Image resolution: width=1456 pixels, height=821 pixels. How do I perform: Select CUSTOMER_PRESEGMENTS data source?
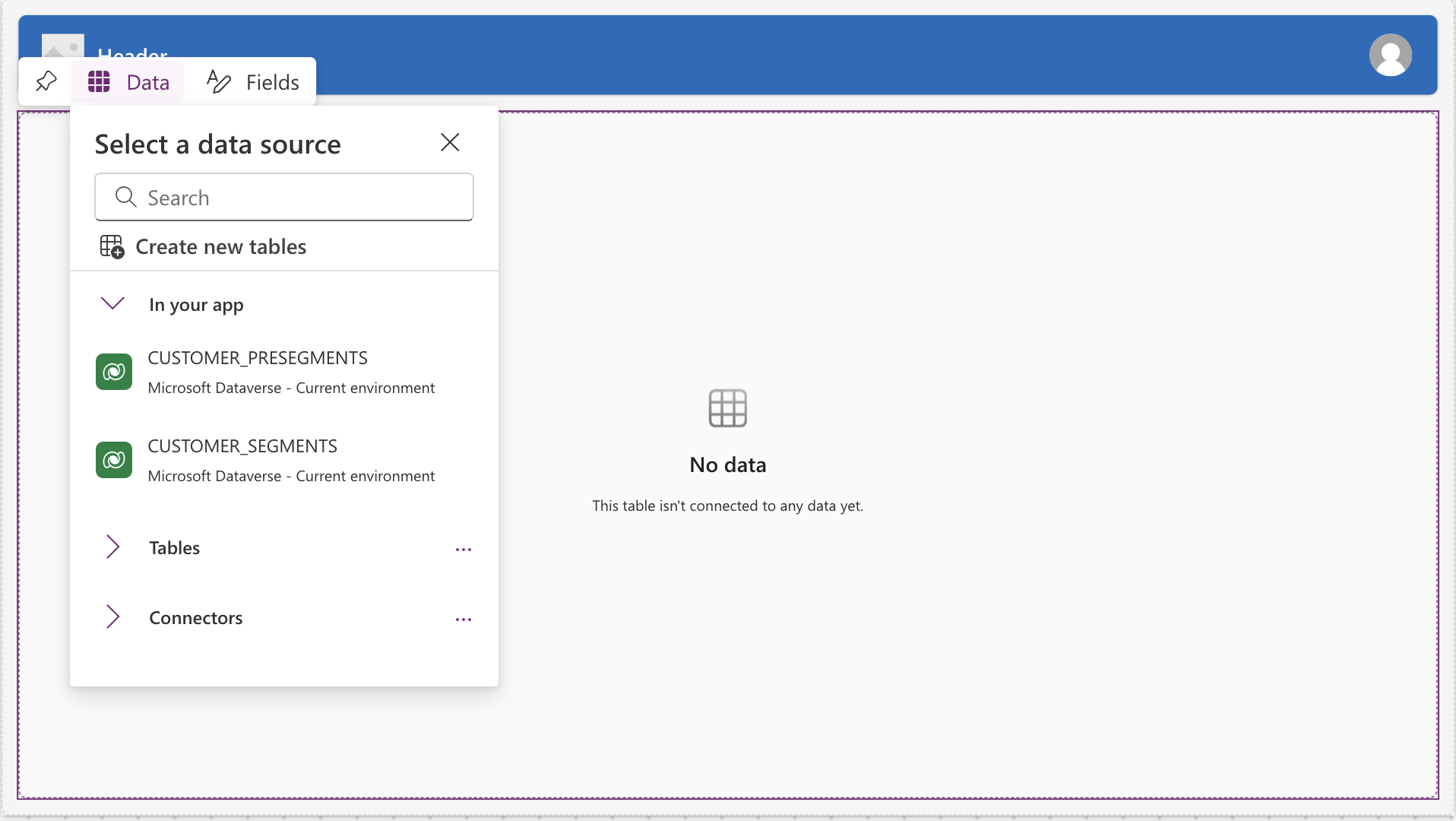[x=258, y=358]
